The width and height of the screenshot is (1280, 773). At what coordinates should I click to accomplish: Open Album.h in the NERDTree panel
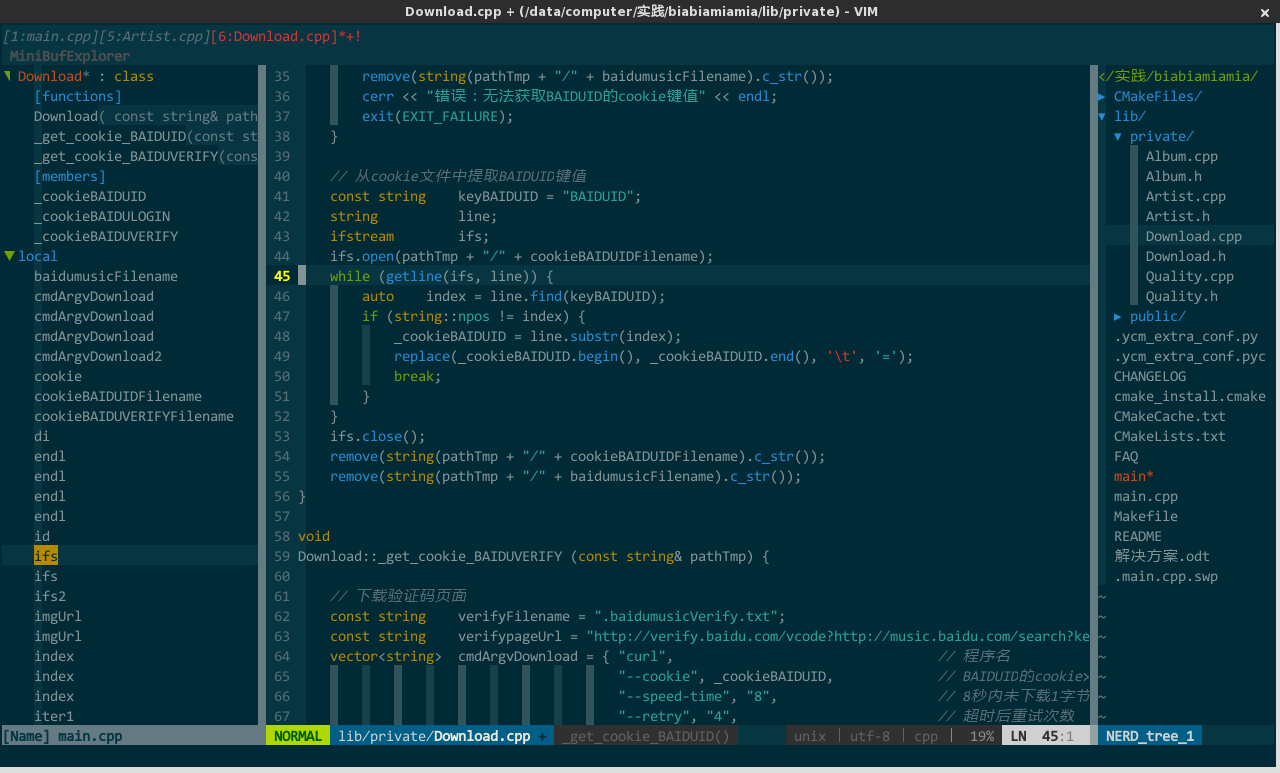click(1173, 176)
